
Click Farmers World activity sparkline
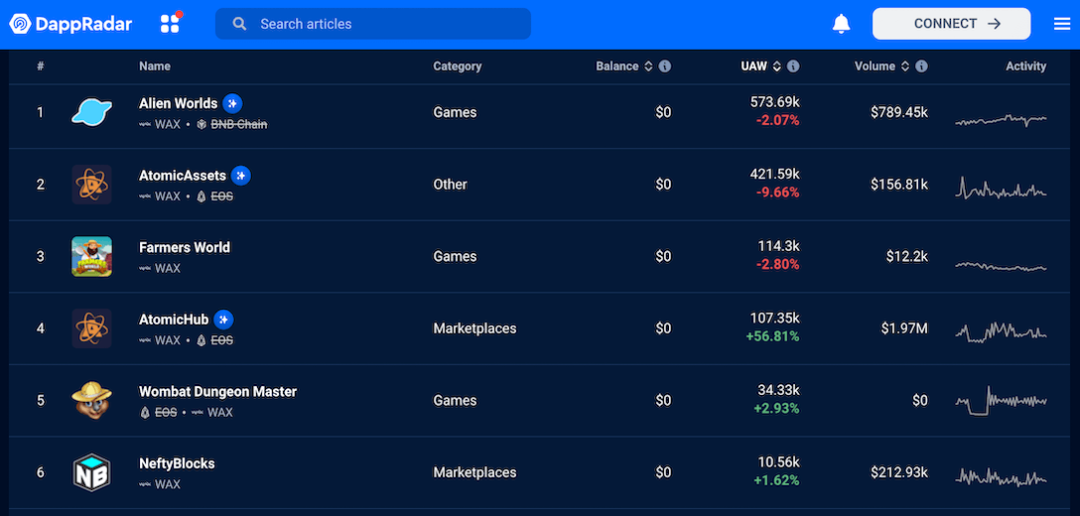tap(1001, 265)
